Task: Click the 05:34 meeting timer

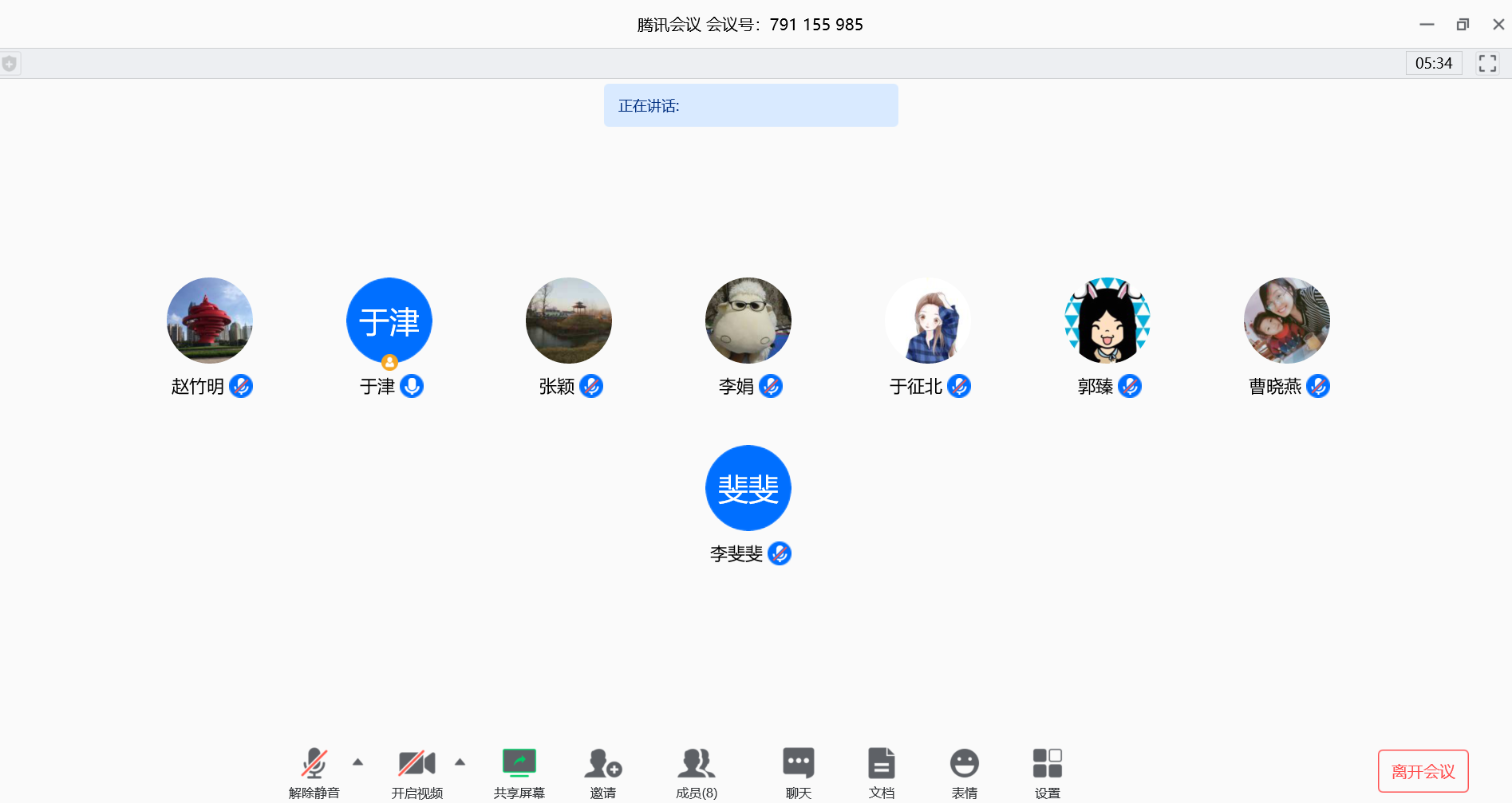Action: (x=1433, y=64)
